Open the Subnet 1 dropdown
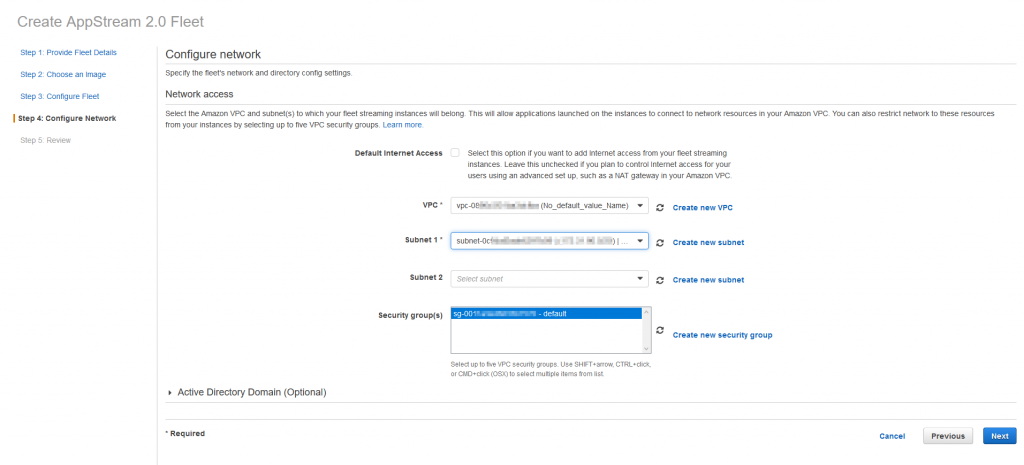 549,242
